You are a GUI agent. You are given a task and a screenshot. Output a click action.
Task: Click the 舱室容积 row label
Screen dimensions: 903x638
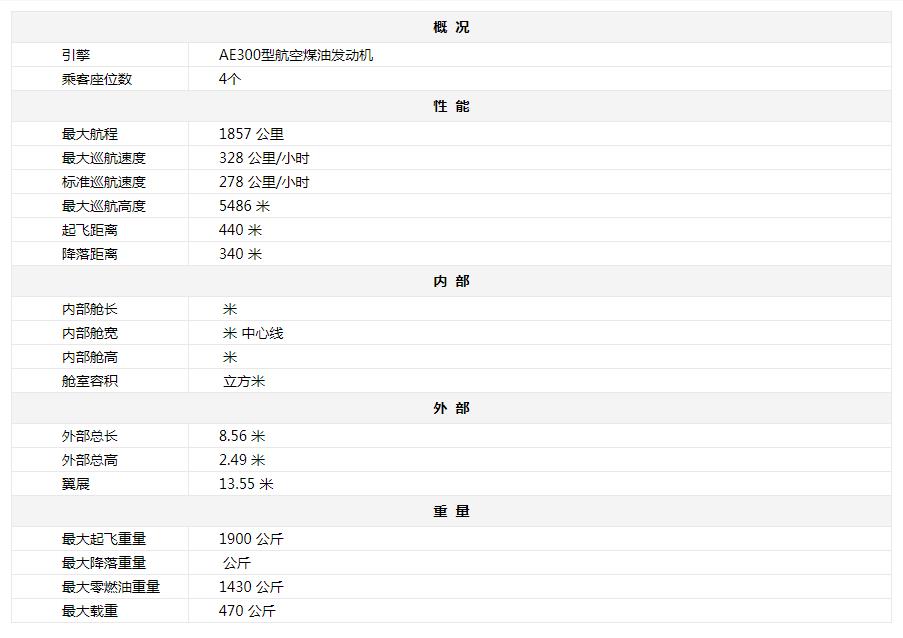(90, 381)
